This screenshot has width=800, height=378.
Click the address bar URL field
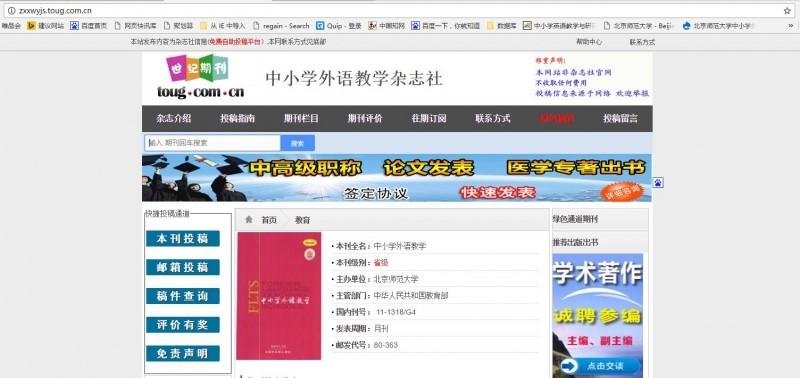(x=398, y=11)
